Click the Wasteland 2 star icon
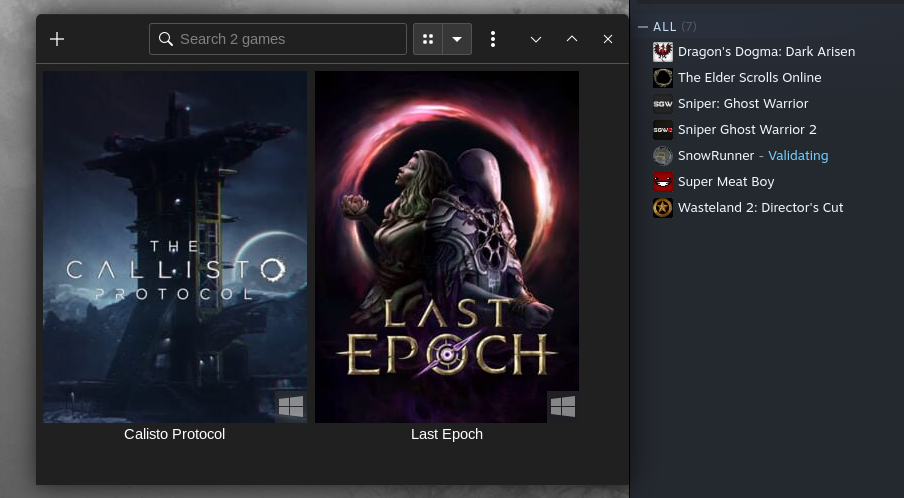Screen dimensions: 904x498 coord(663,208)
